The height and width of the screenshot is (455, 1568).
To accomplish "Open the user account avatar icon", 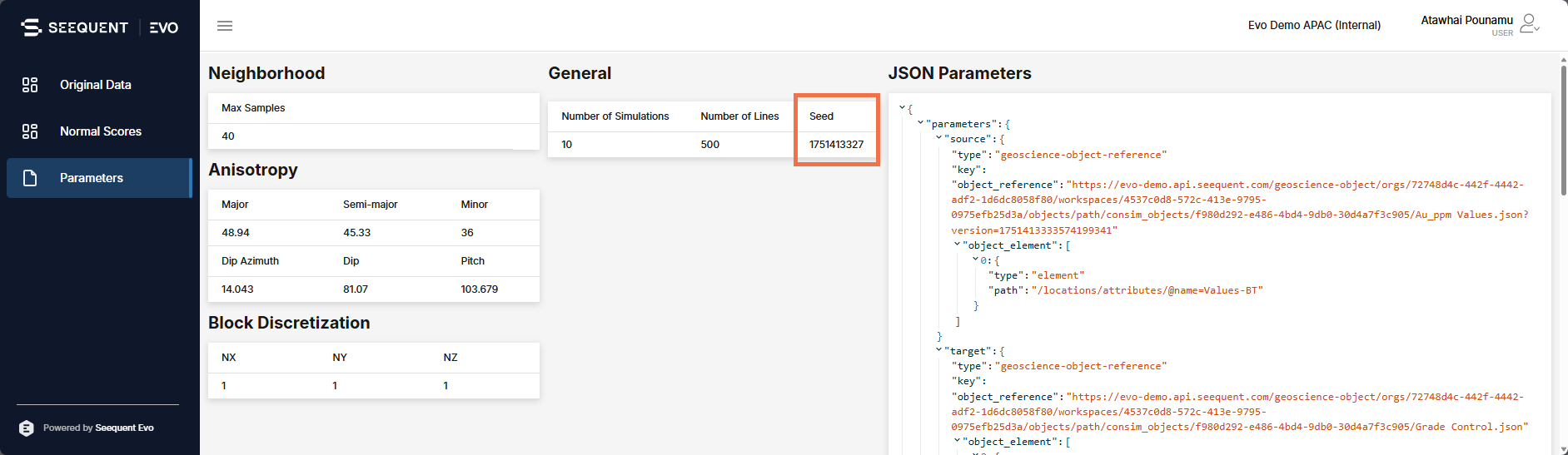I will [x=1528, y=24].
